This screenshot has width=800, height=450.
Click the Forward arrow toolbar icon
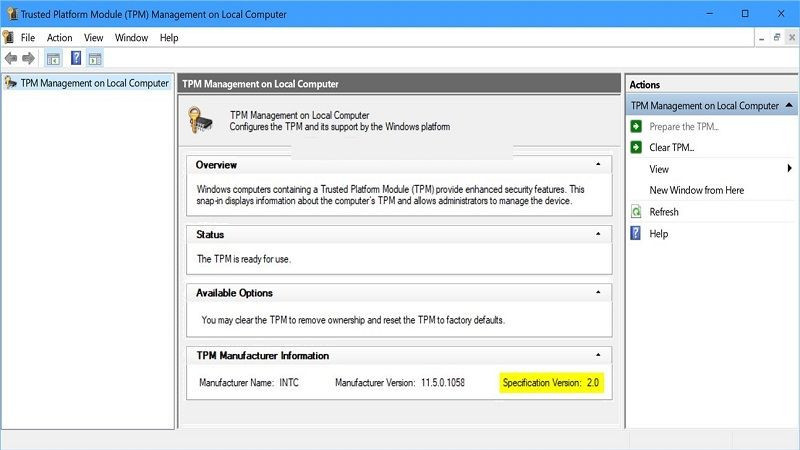tap(29, 59)
